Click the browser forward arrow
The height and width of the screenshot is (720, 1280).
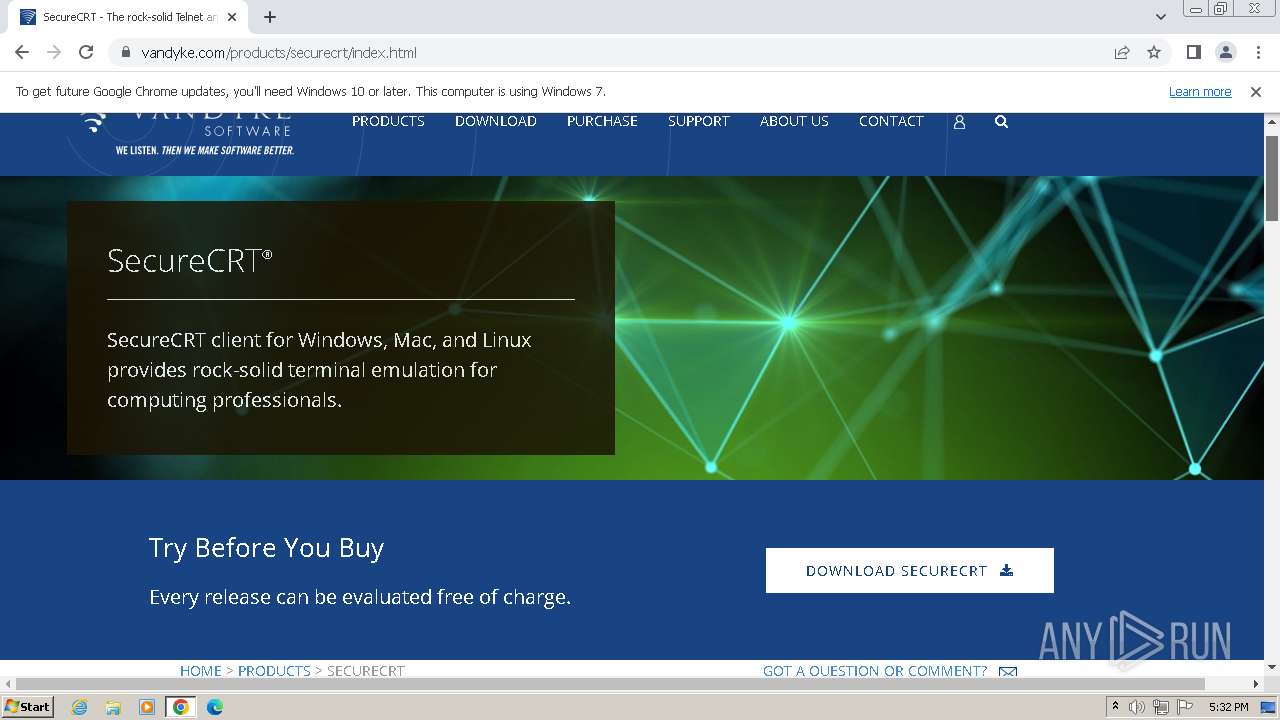click(x=54, y=52)
